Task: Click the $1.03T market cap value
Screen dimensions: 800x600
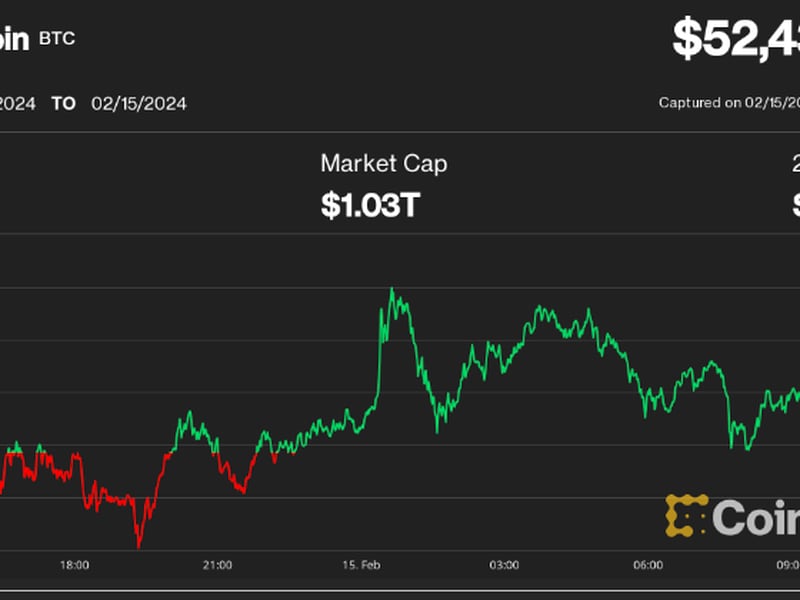Action: pyautogui.click(x=370, y=205)
